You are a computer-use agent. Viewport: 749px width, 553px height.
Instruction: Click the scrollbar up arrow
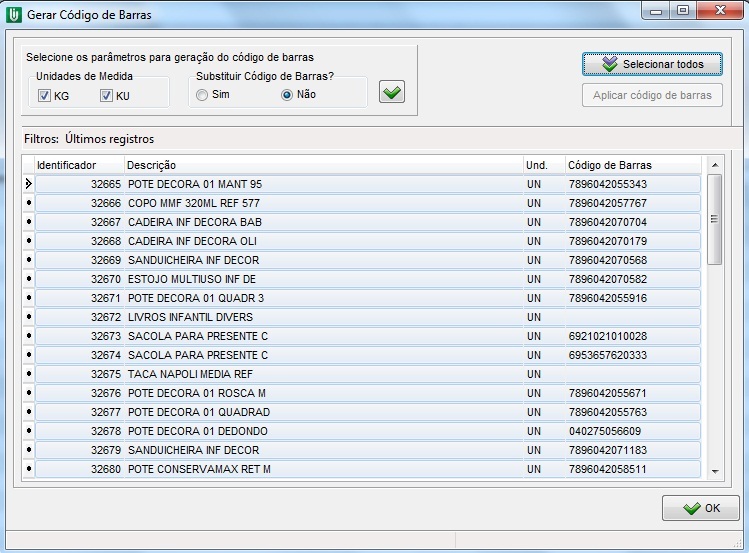tap(714, 165)
